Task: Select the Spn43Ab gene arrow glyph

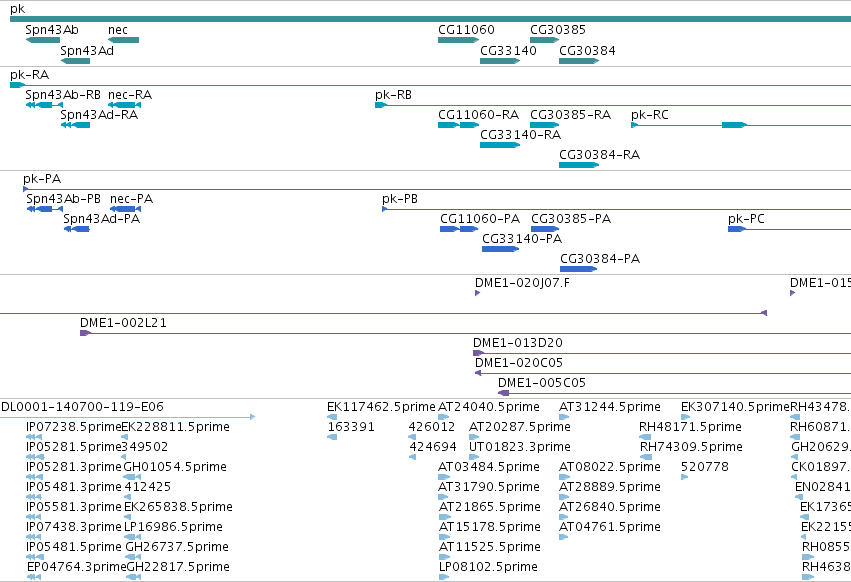Action: (43, 40)
